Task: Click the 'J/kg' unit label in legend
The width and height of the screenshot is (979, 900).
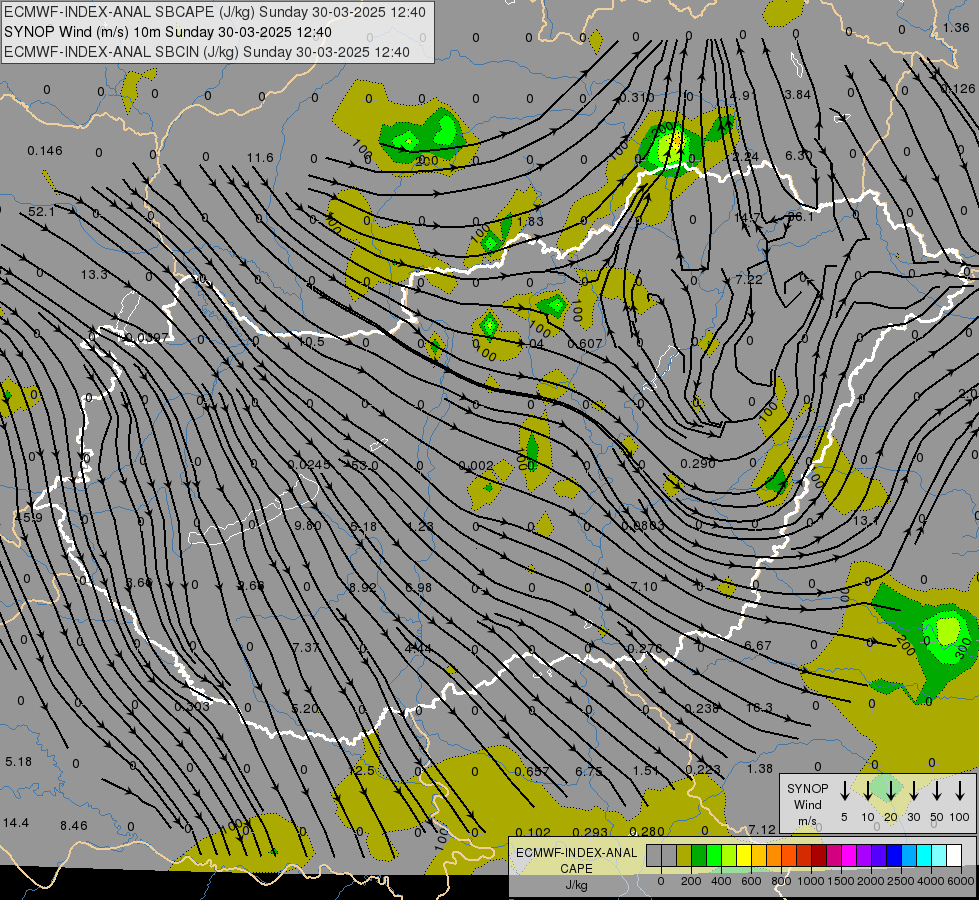Action: point(576,885)
